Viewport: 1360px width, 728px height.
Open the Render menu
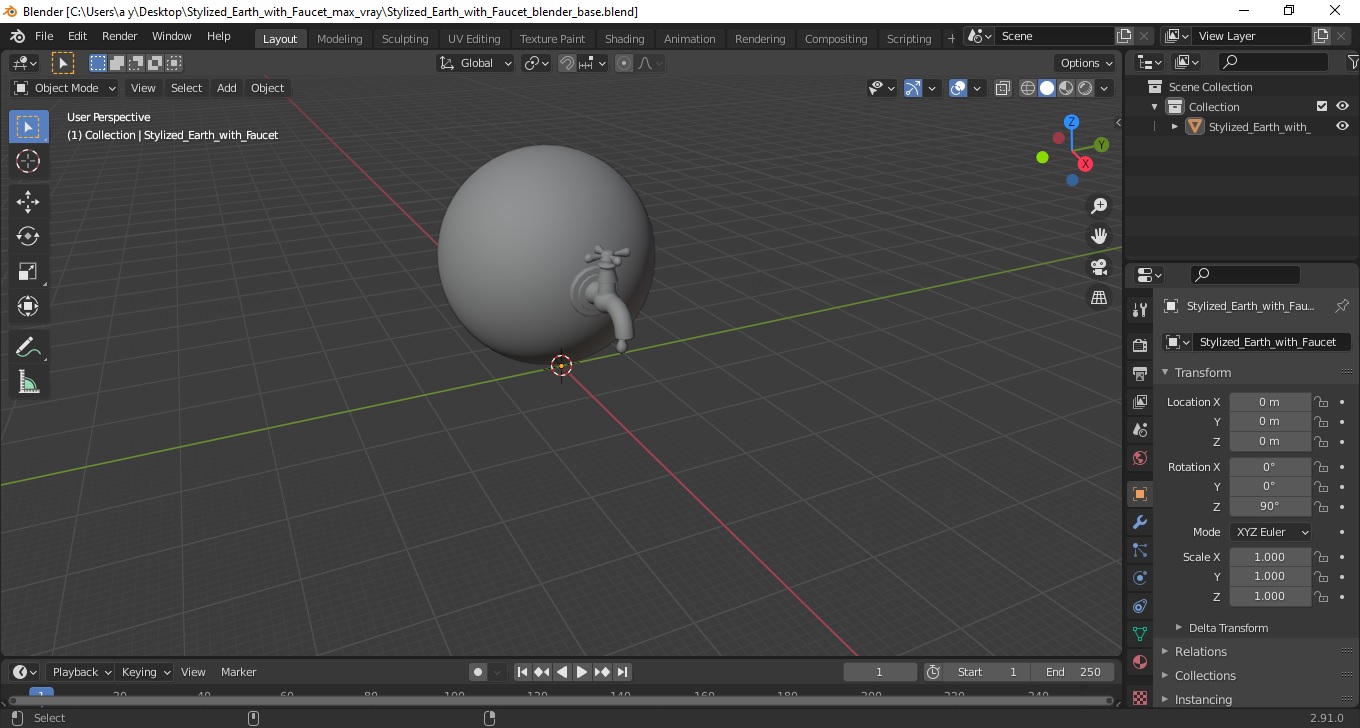coord(120,36)
